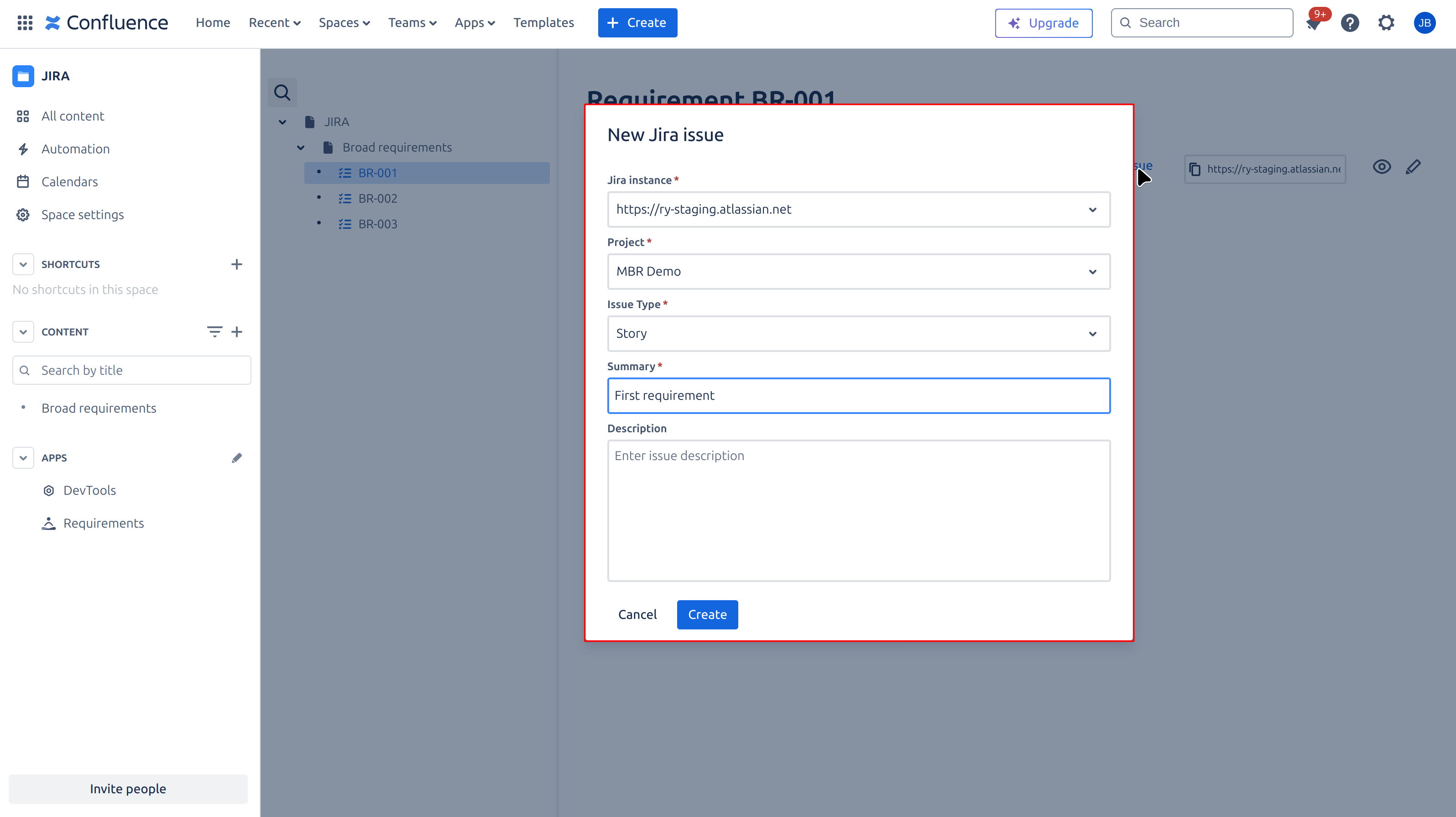Click the page tree search magnifier icon
The image size is (1456, 817).
click(x=282, y=92)
